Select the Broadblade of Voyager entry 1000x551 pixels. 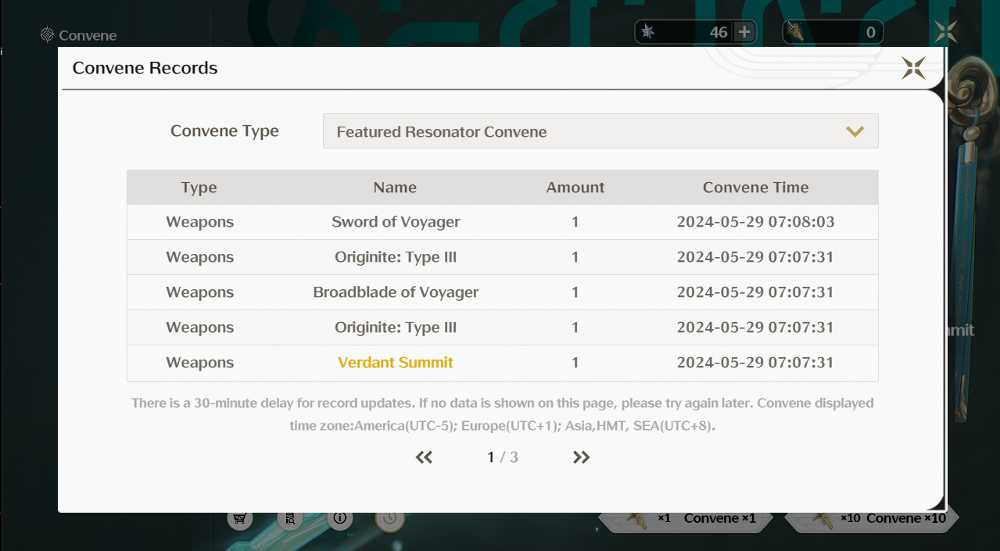click(x=395, y=292)
